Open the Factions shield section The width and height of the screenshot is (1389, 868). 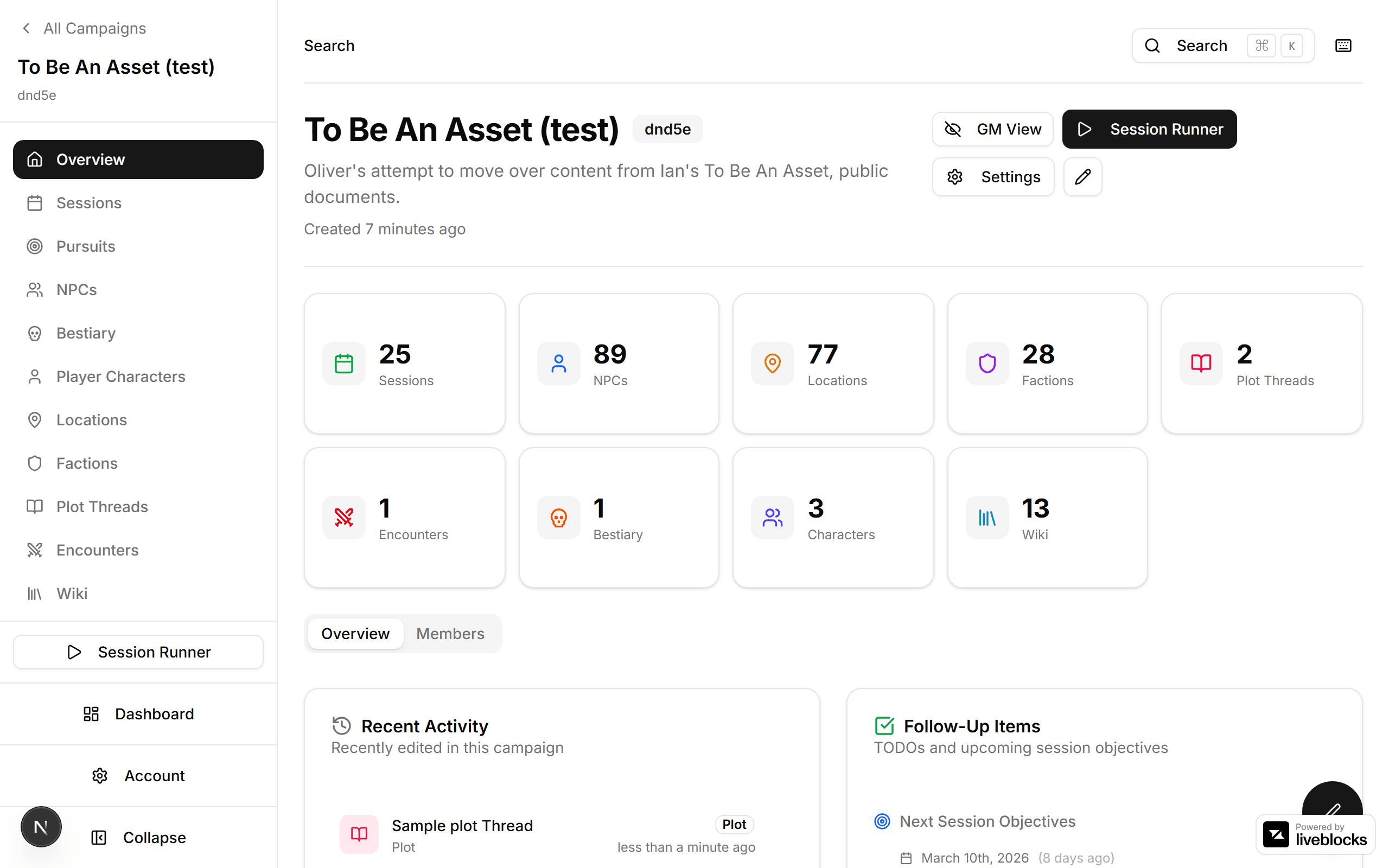[x=87, y=463]
